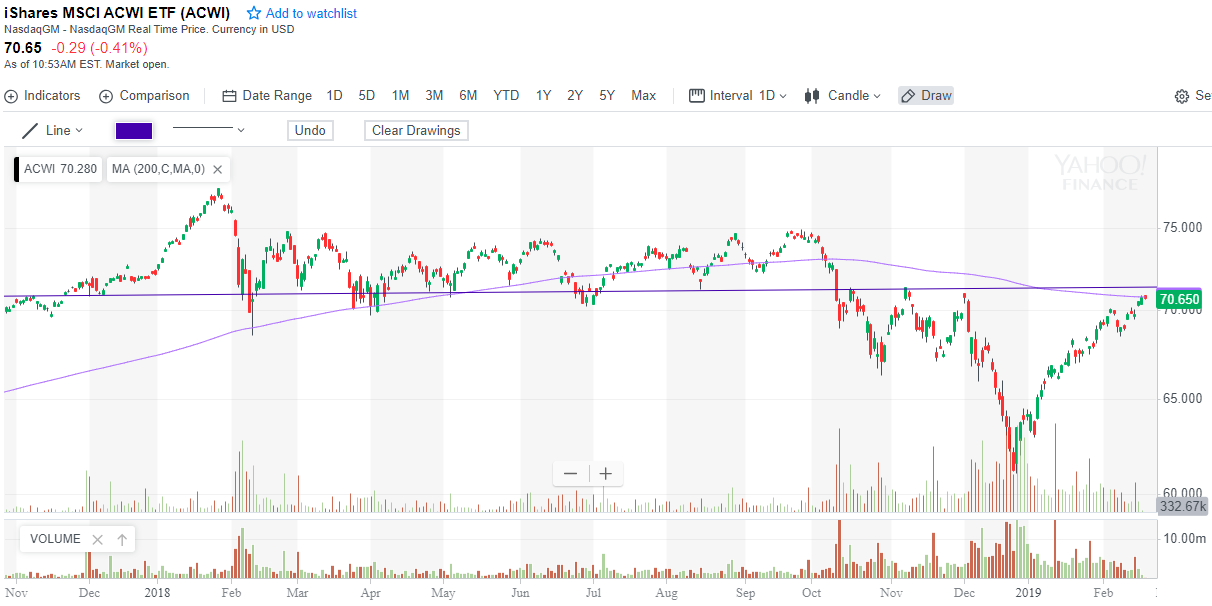The image size is (1212, 606).
Task: Select the 2Y date range
Action: (575, 96)
